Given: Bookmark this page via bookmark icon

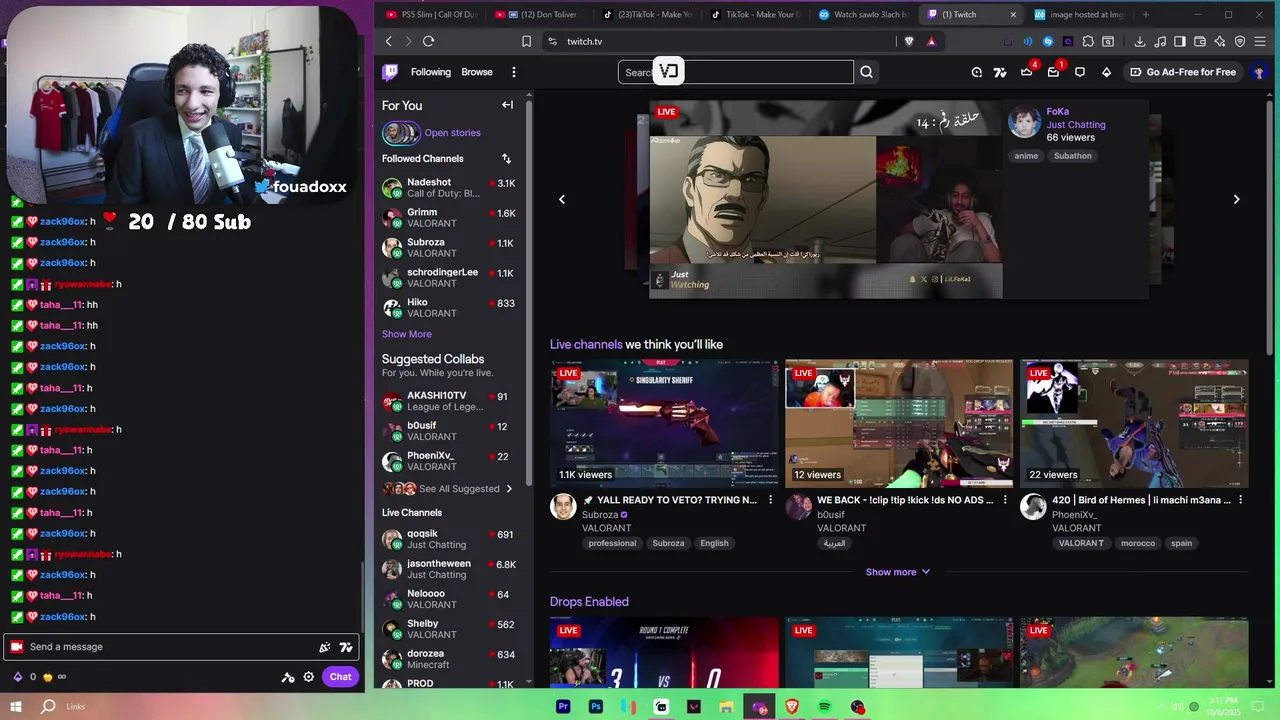Looking at the screenshot, I should coord(526,41).
